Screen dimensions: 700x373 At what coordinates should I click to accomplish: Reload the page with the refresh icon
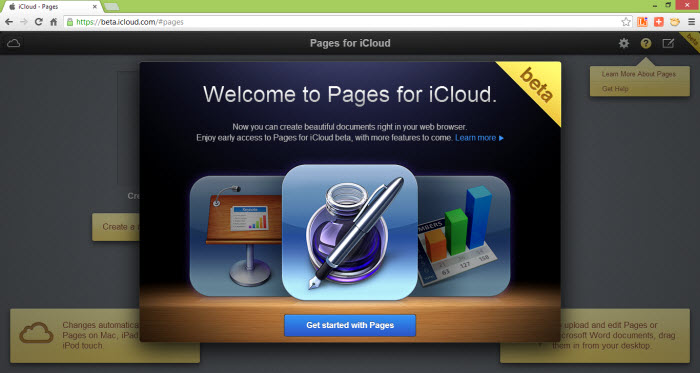pos(39,21)
